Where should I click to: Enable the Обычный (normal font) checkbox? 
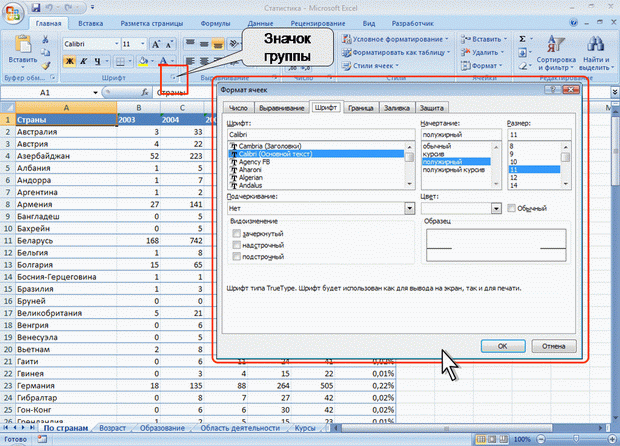point(512,208)
